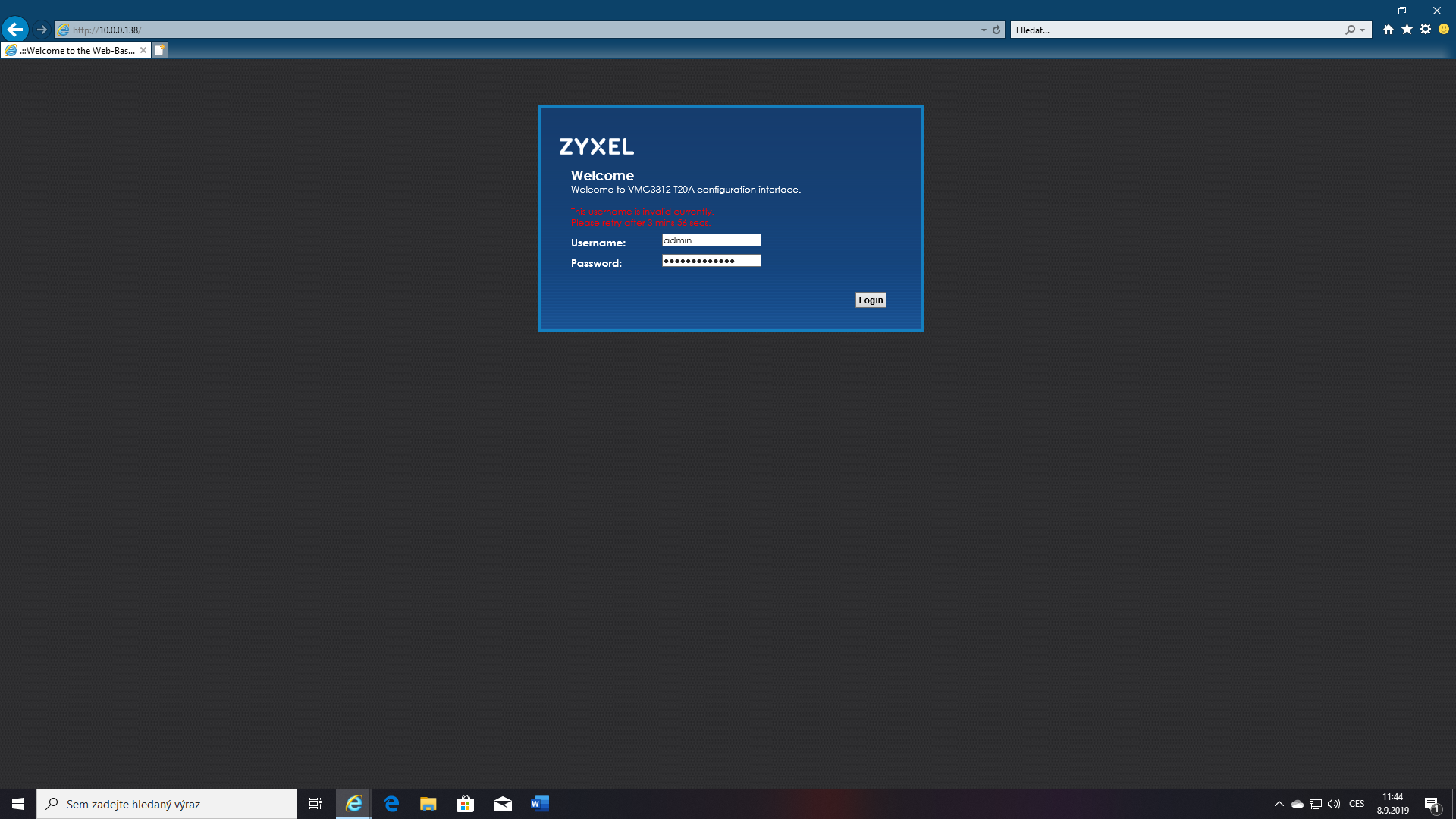Expand the search provider dropdown arrow
Viewport: 1456px width, 819px height.
[x=1363, y=30]
